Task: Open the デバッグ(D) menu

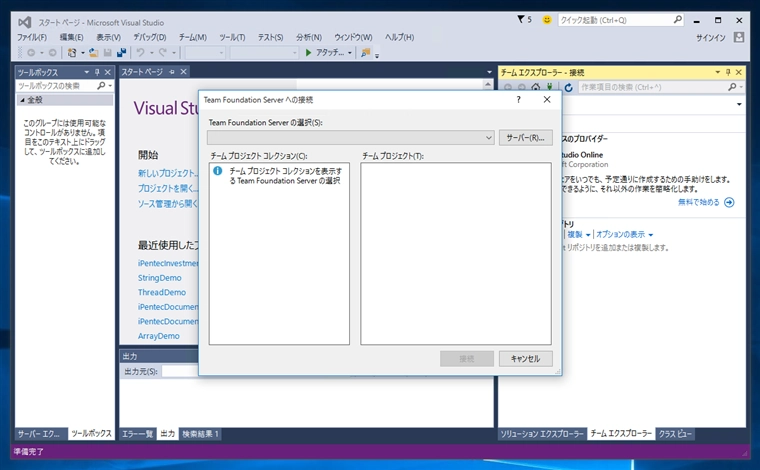Action: (150, 37)
